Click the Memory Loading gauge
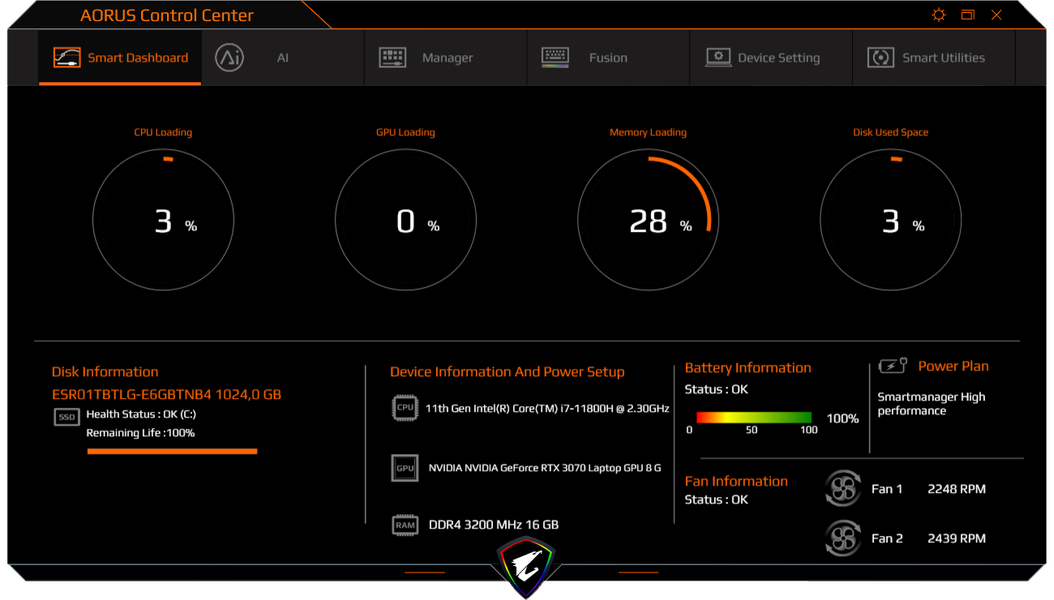The width and height of the screenshot is (1054, 600). click(648, 220)
